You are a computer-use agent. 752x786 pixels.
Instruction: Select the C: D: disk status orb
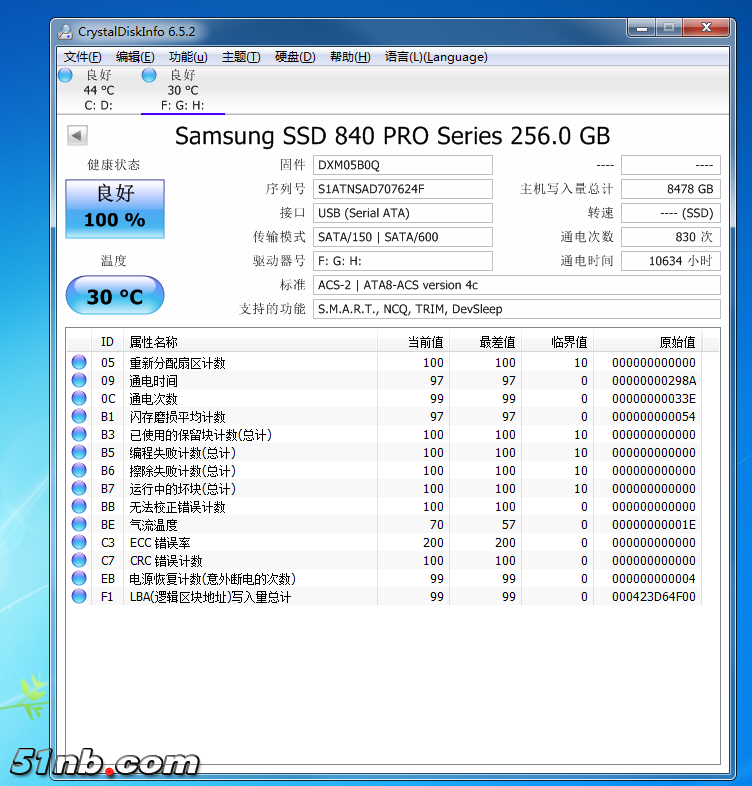(x=66, y=75)
